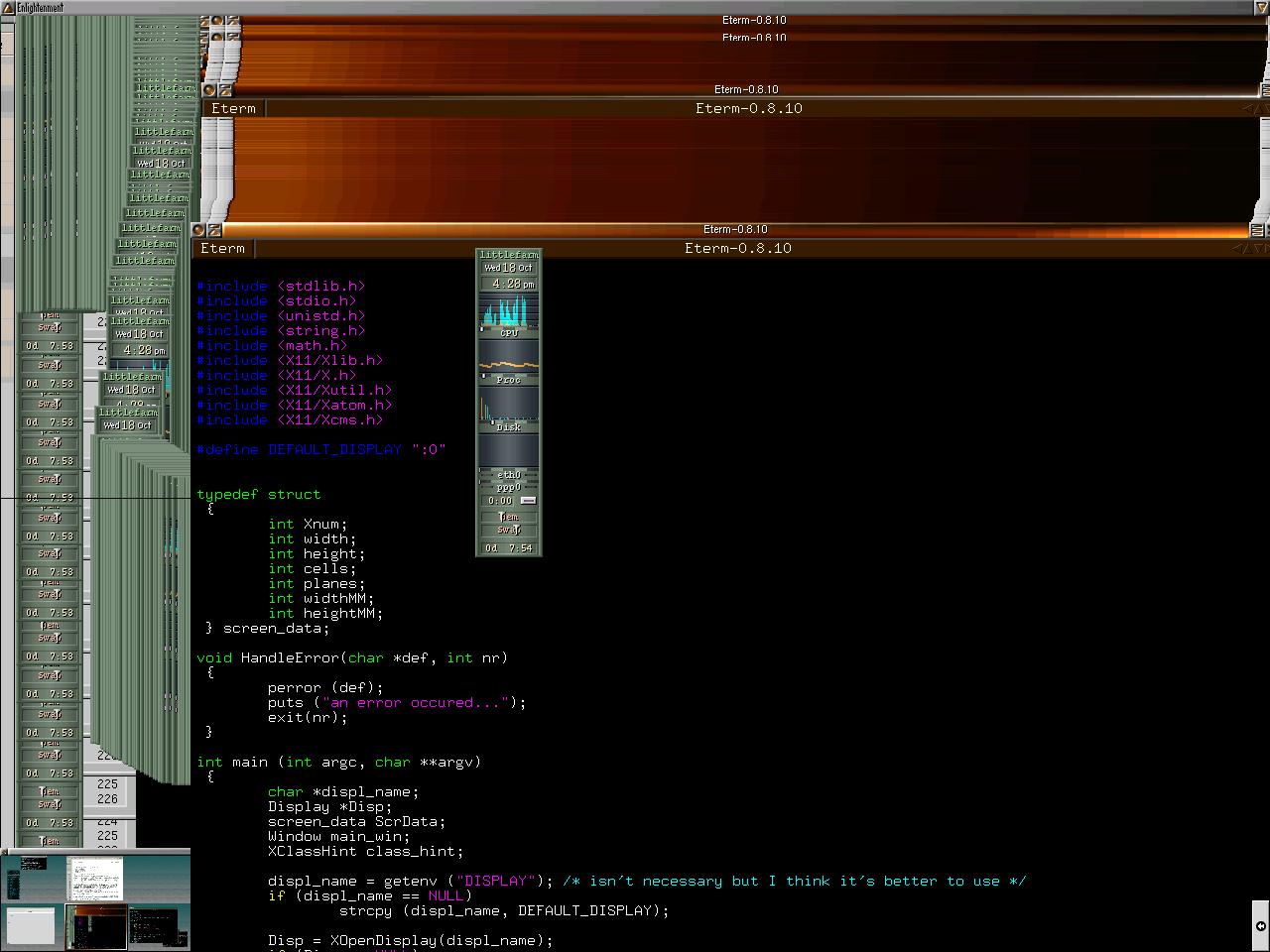Open the Eterm menu of the code terminal
The image size is (1270, 952).
pyautogui.click(x=223, y=249)
